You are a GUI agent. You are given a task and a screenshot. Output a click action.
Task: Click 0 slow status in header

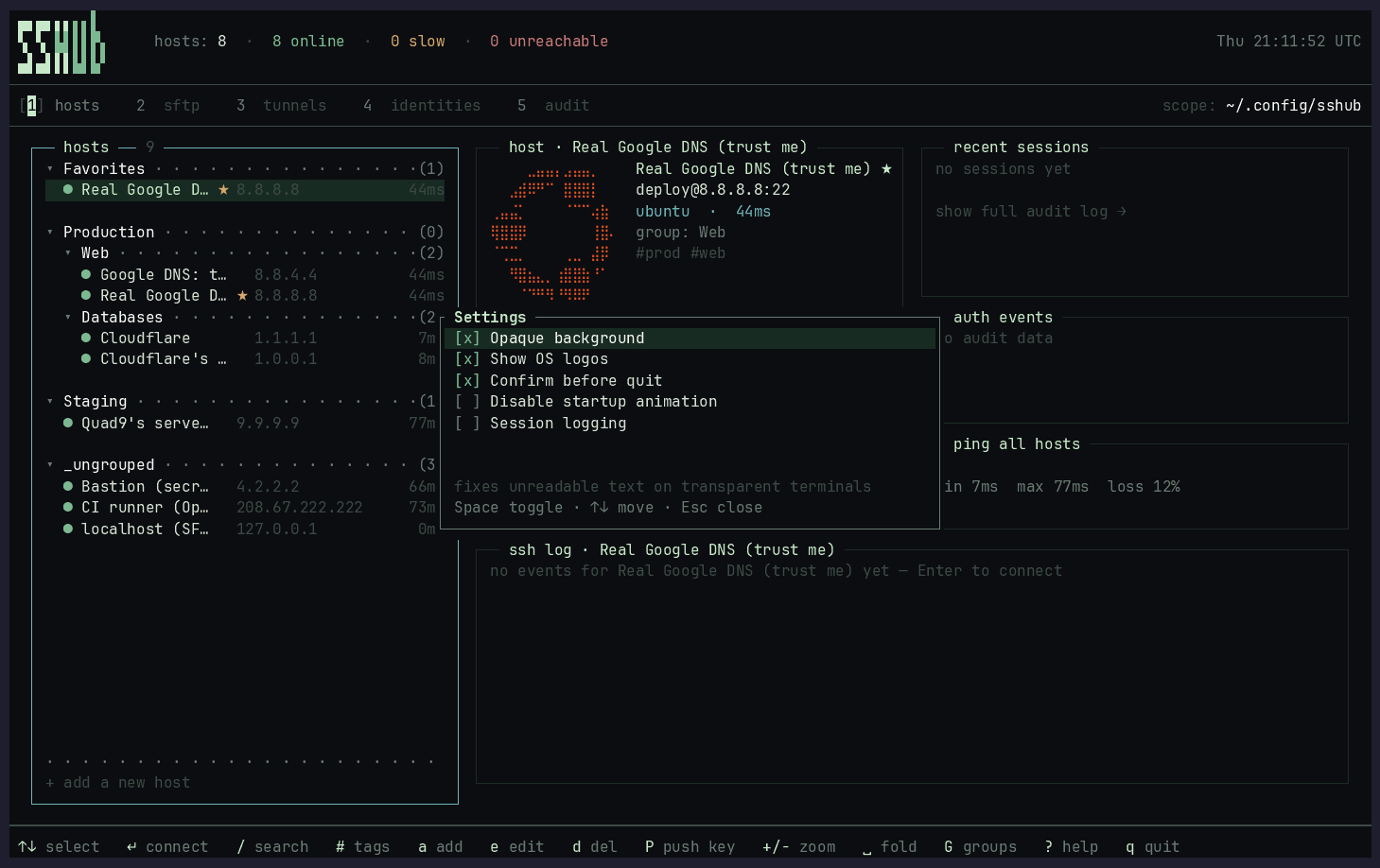click(x=417, y=41)
